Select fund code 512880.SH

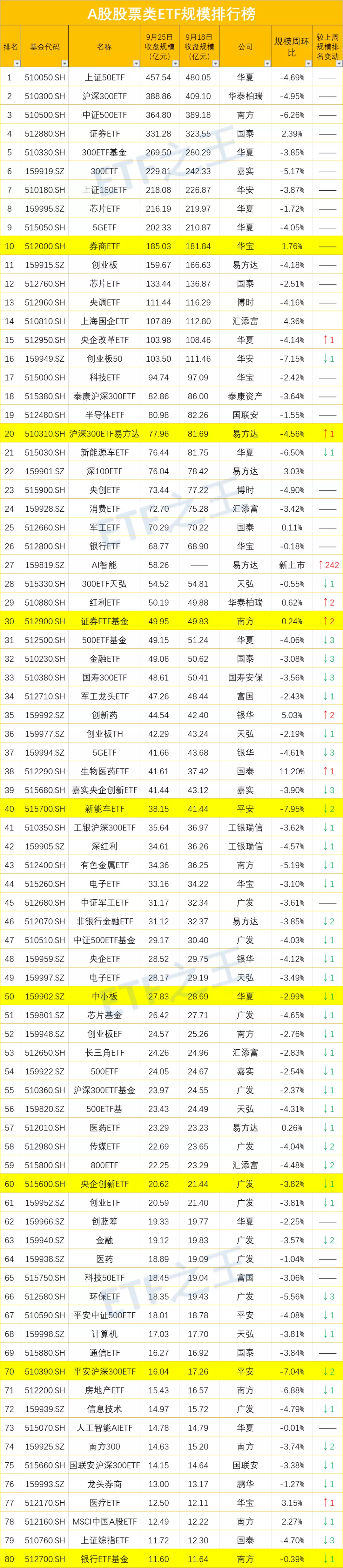click(44, 134)
